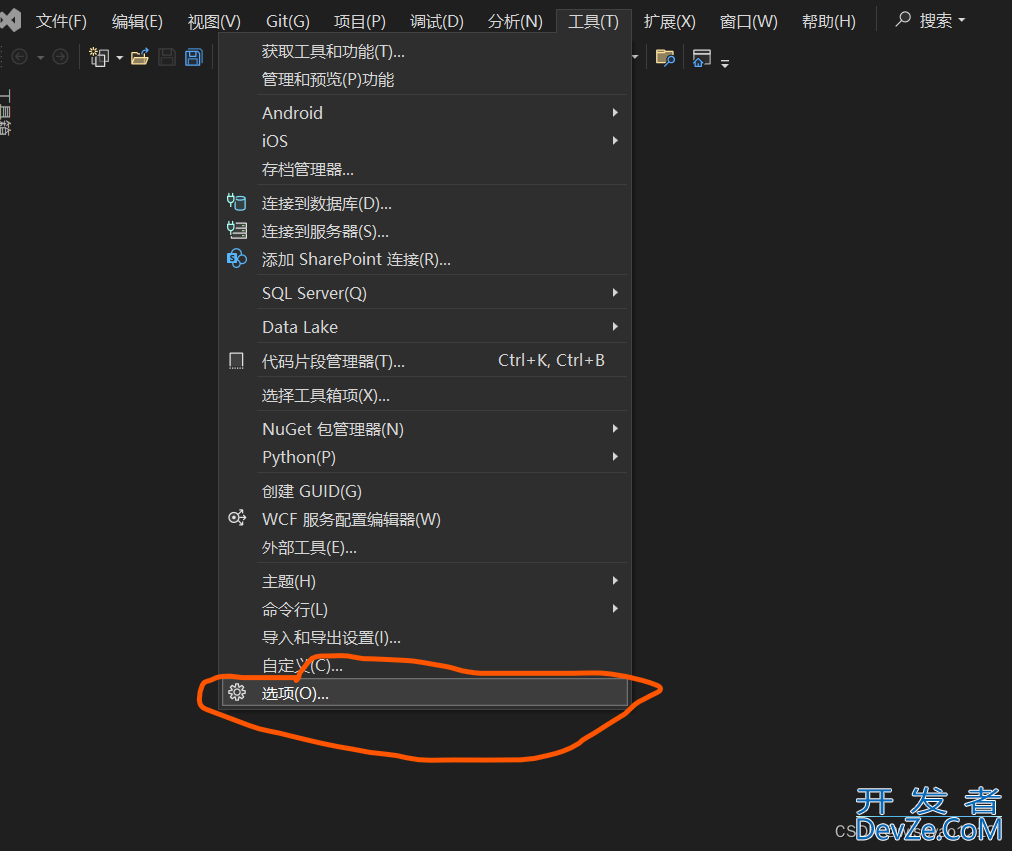Open the 工具箱 side panel tab
This screenshot has height=851, width=1012.
click(5, 113)
